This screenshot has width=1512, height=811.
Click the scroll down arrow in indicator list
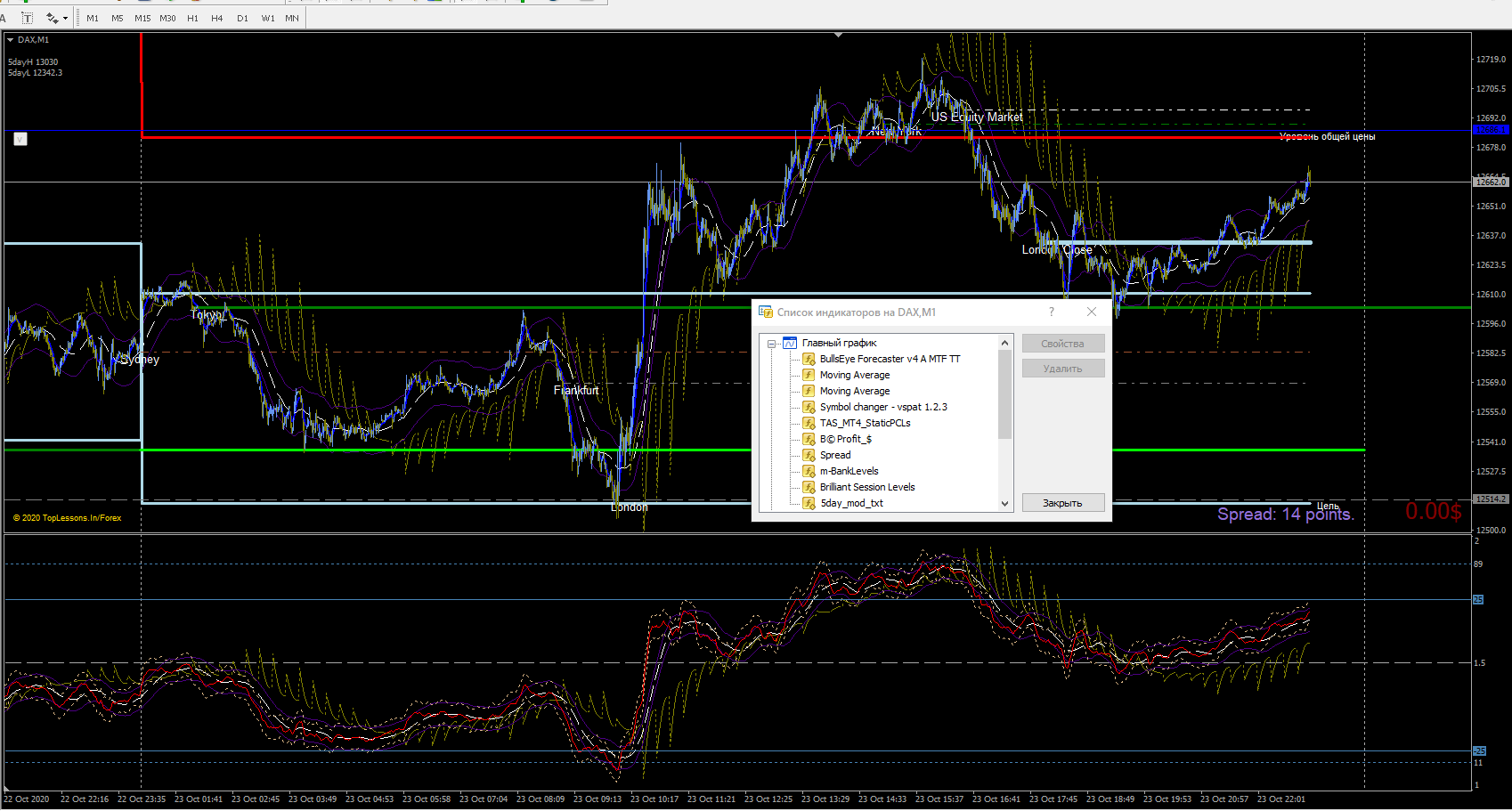(1004, 504)
